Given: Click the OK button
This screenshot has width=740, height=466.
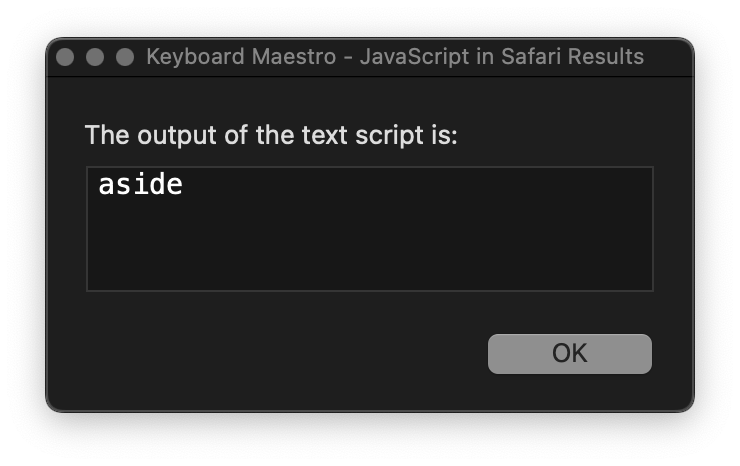Looking at the screenshot, I should [x=570, y=354].
